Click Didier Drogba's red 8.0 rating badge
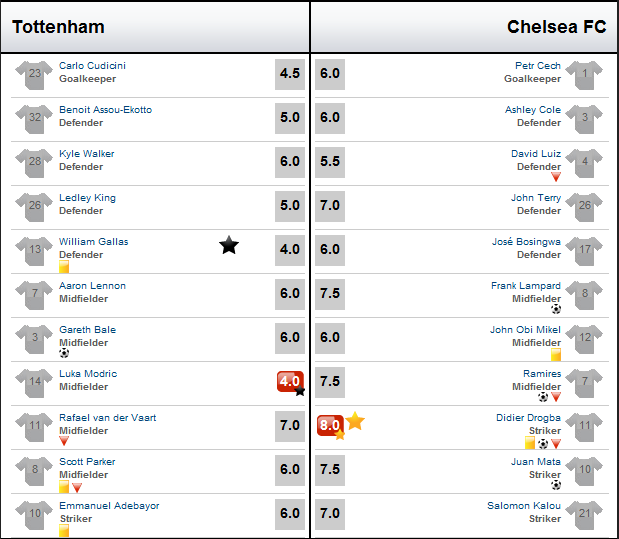 click(x=330, y=426)
